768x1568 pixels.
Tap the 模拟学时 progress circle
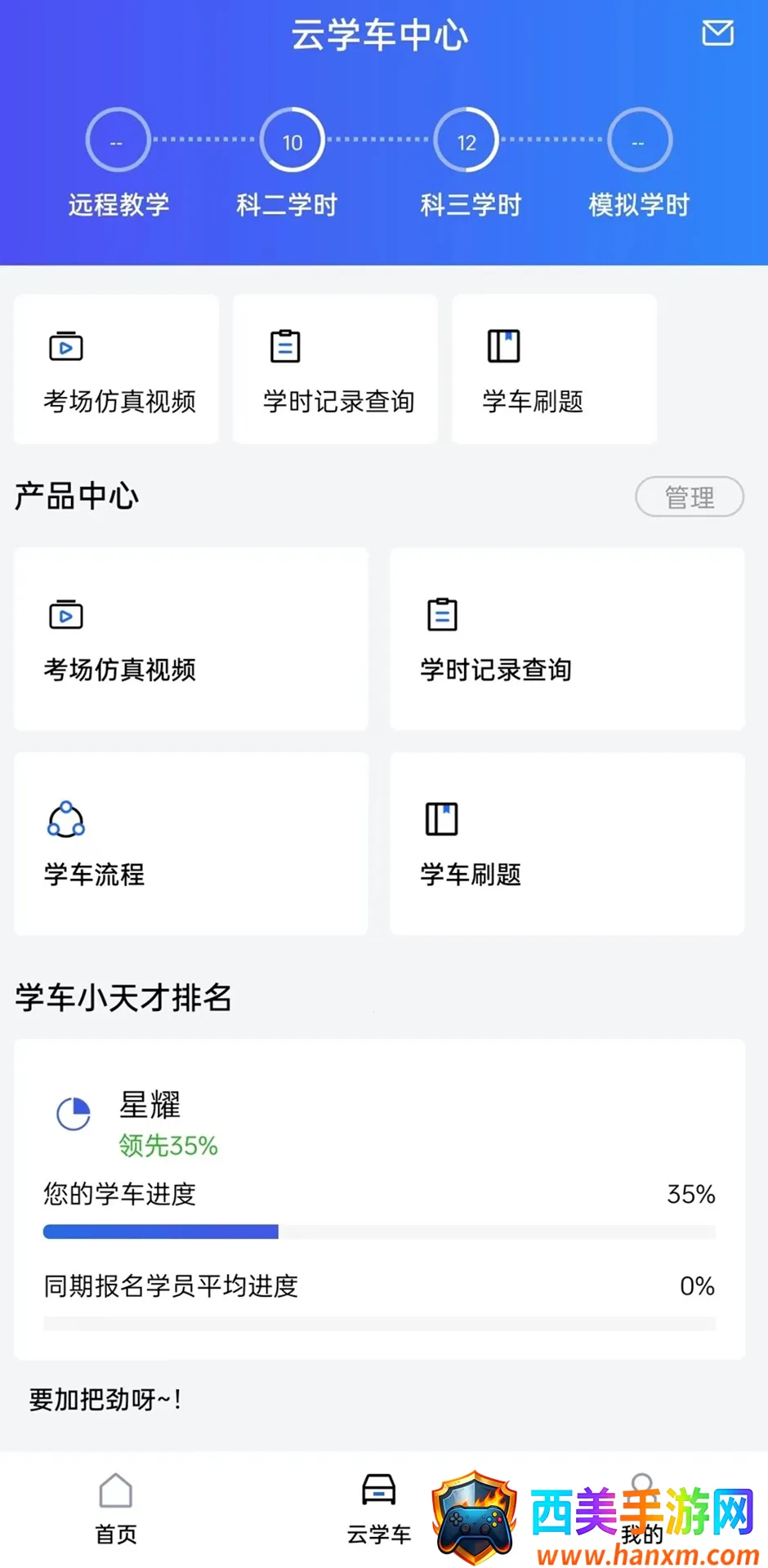[639, 140]
